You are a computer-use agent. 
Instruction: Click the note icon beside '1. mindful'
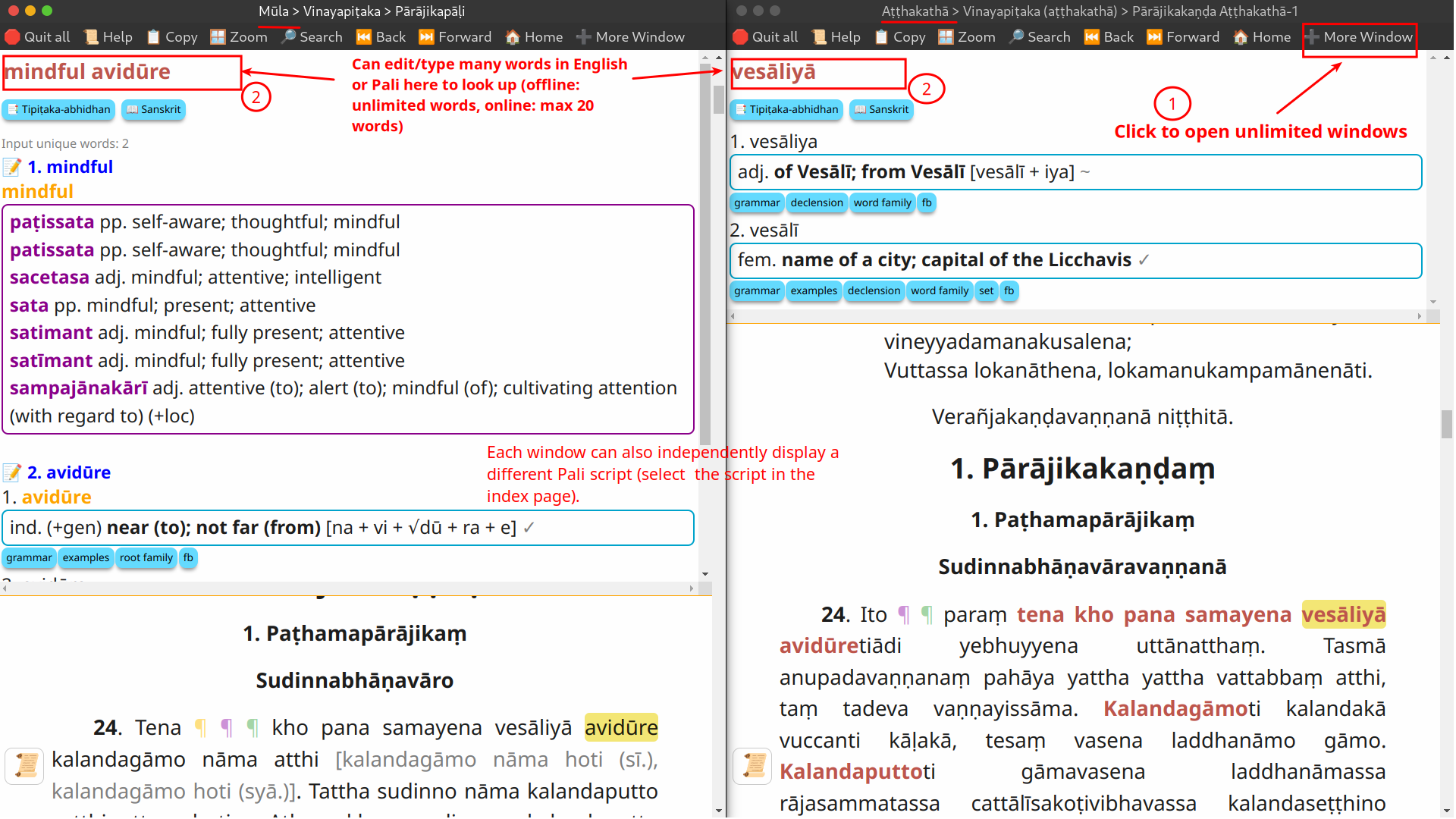(12, 167)
